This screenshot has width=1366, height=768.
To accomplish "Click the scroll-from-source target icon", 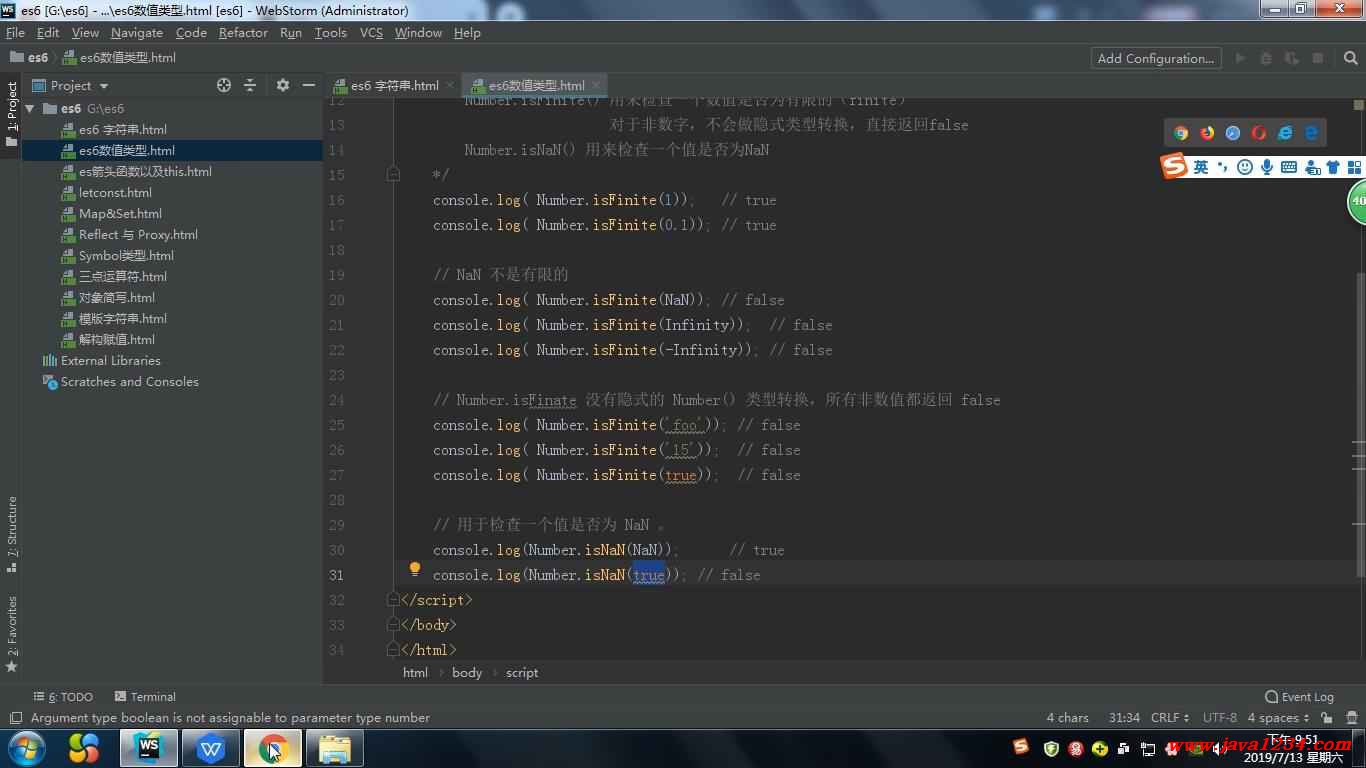I will coord(224,85).
